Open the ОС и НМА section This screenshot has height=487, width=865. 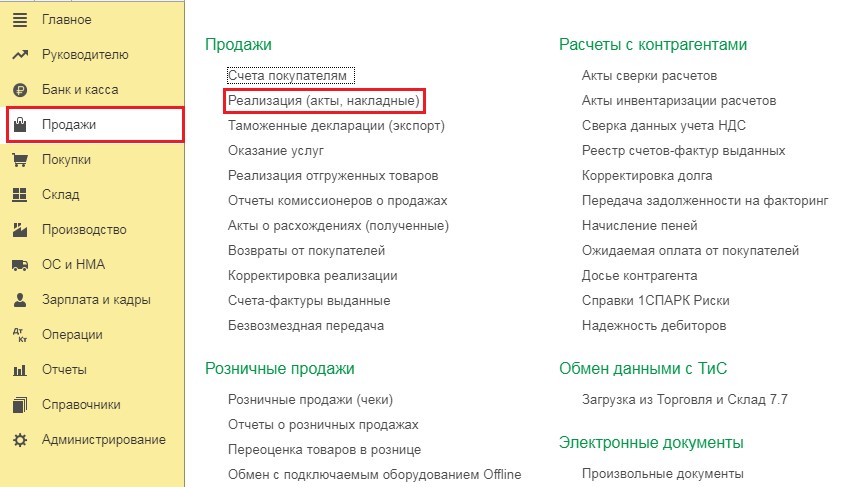click(x=73, y=265)
